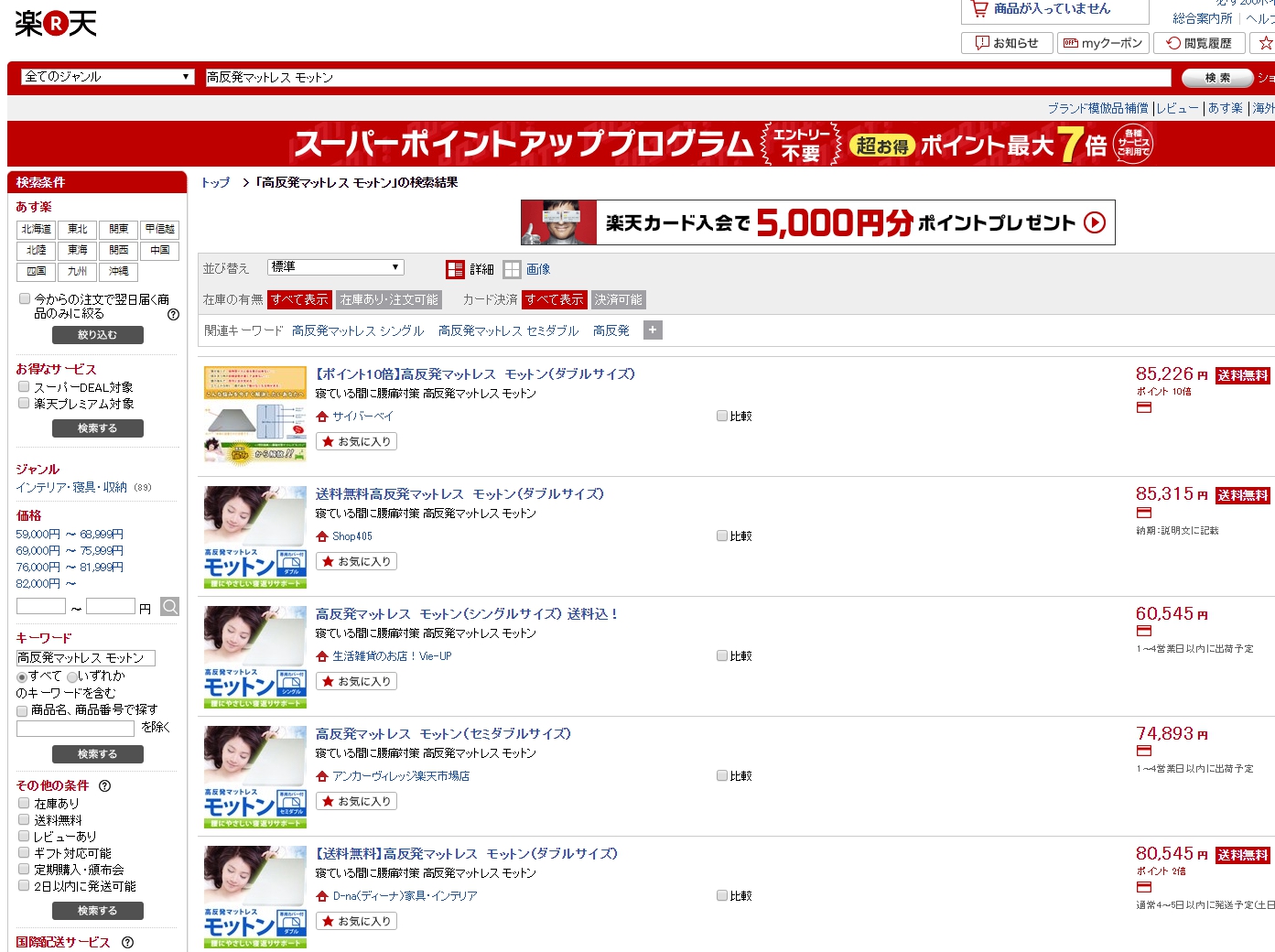Choose 関東 region for あす楽
1275x952 pixels.
(119, 229)
